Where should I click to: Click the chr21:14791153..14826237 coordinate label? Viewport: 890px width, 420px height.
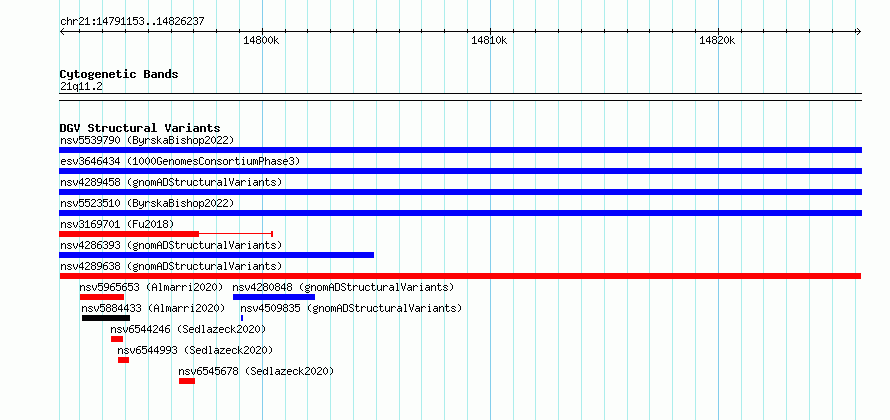[x=132, y=22]
